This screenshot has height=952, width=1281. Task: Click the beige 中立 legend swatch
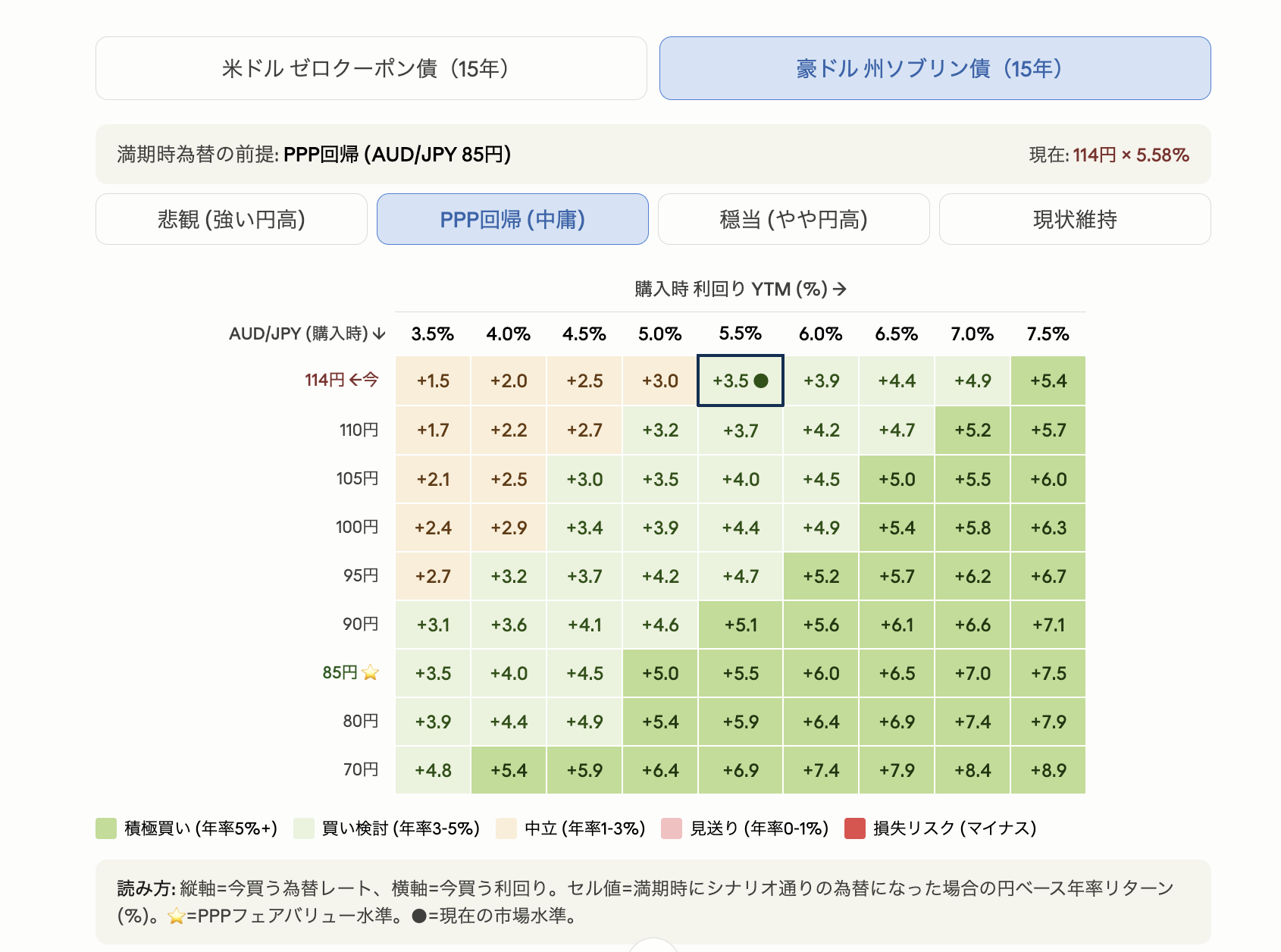point(506,828)
